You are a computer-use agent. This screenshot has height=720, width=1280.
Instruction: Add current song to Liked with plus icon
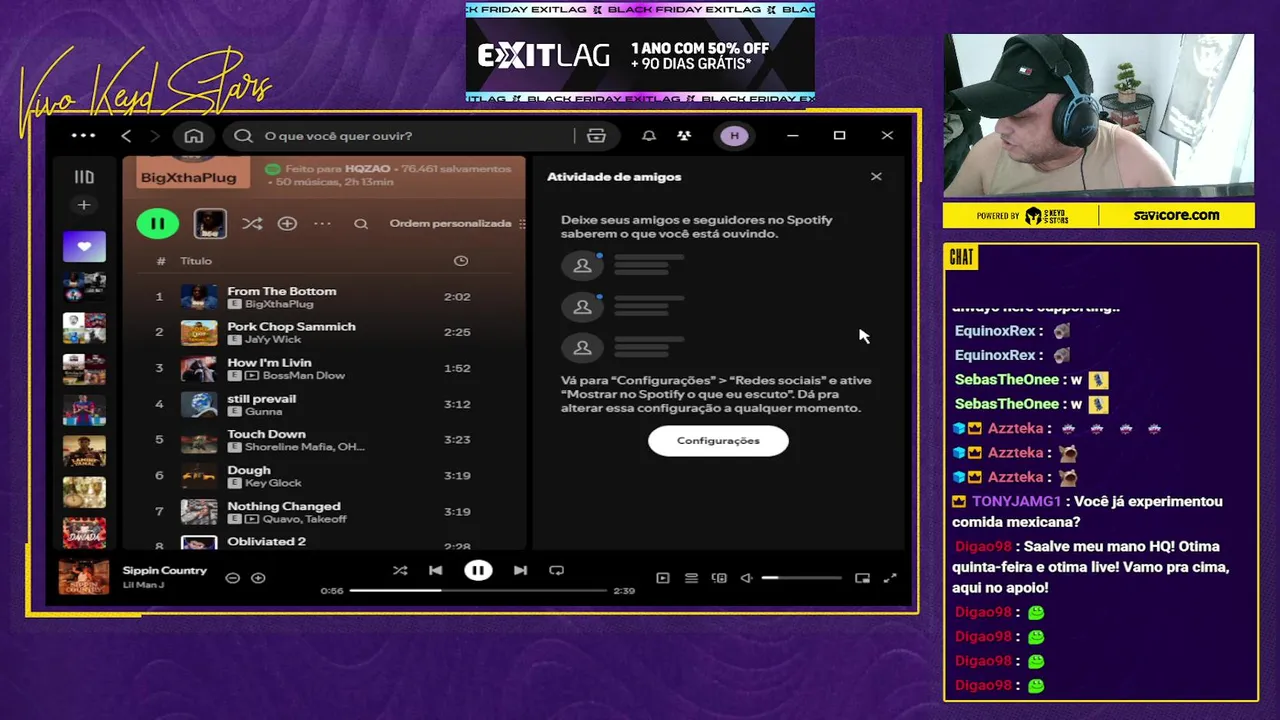[x=258, y=578]
